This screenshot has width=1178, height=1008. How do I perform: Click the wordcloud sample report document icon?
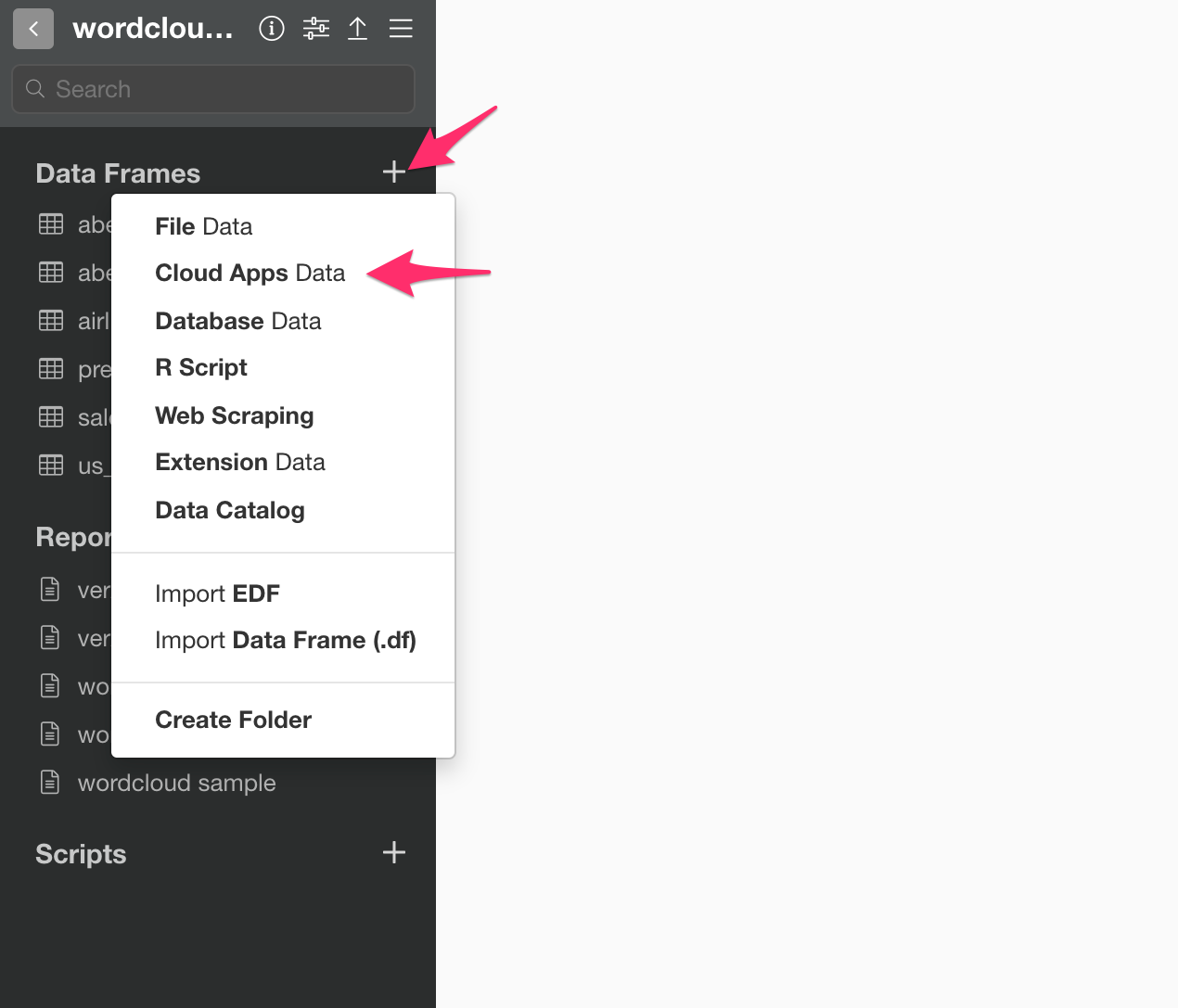click(50, 783)
